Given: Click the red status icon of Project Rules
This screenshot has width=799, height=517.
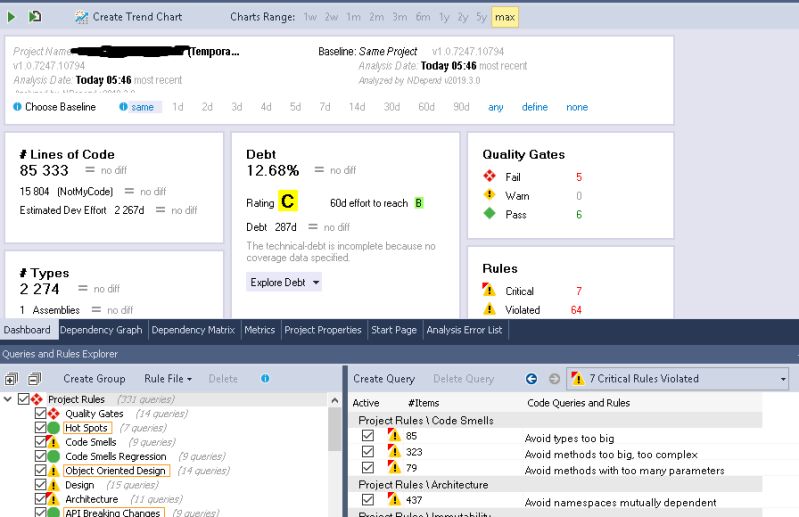Looking at the screenshot, I should 37,399.
